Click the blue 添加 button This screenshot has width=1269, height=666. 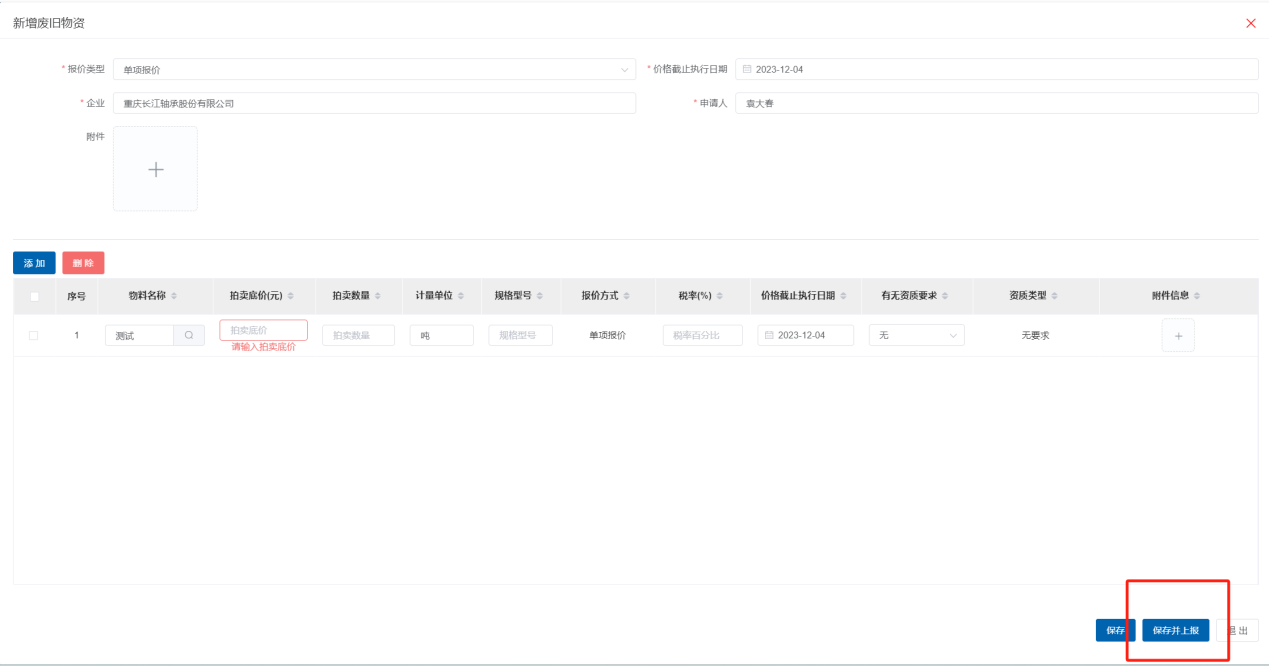click(34, 263)
